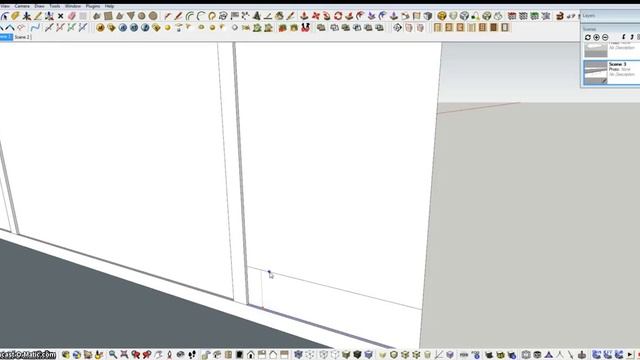Open the Window menu
The height and width of the screenshot is (360, 640).
point(73,6)
